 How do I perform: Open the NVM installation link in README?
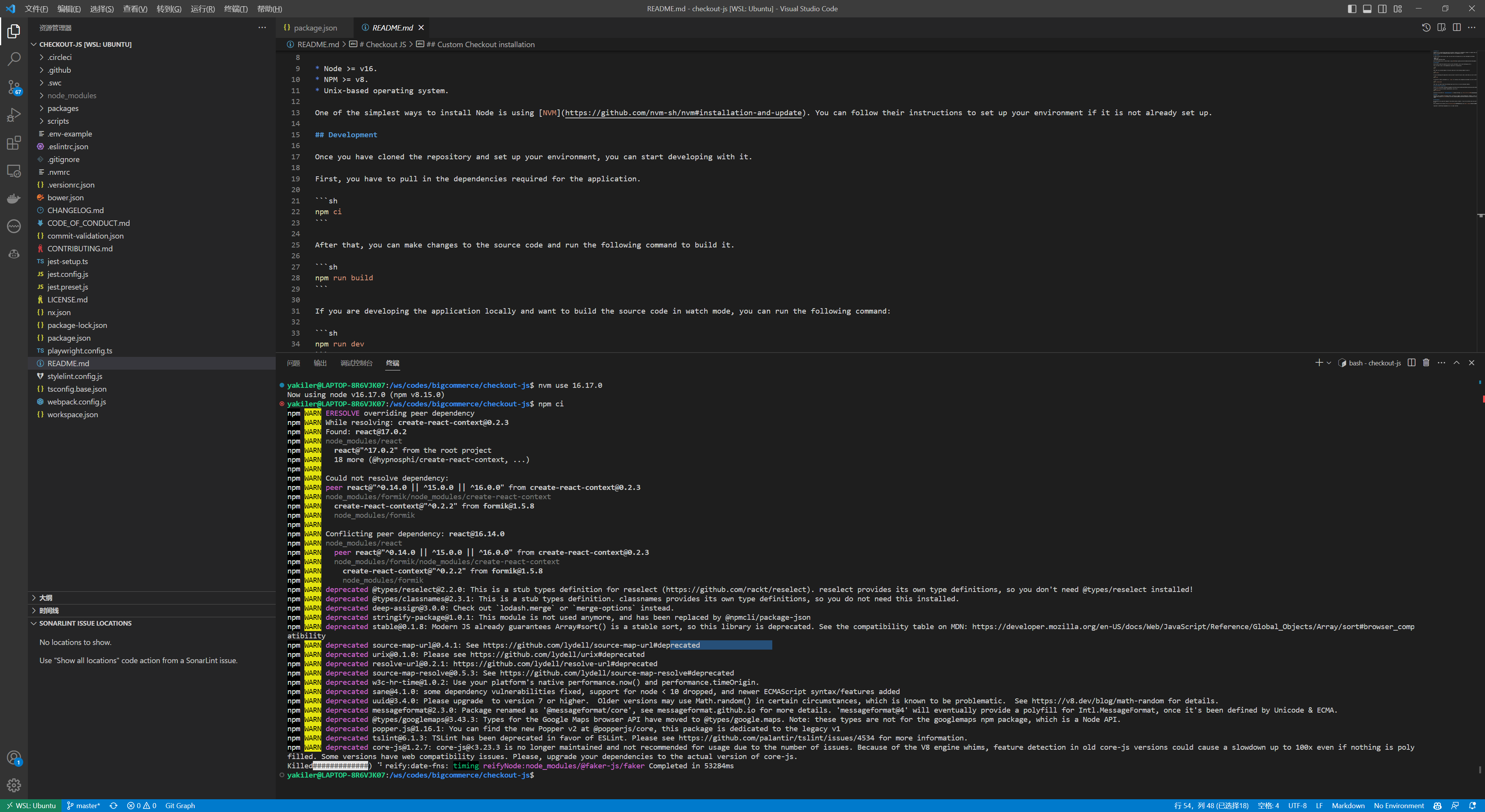(x=684, y=113)
